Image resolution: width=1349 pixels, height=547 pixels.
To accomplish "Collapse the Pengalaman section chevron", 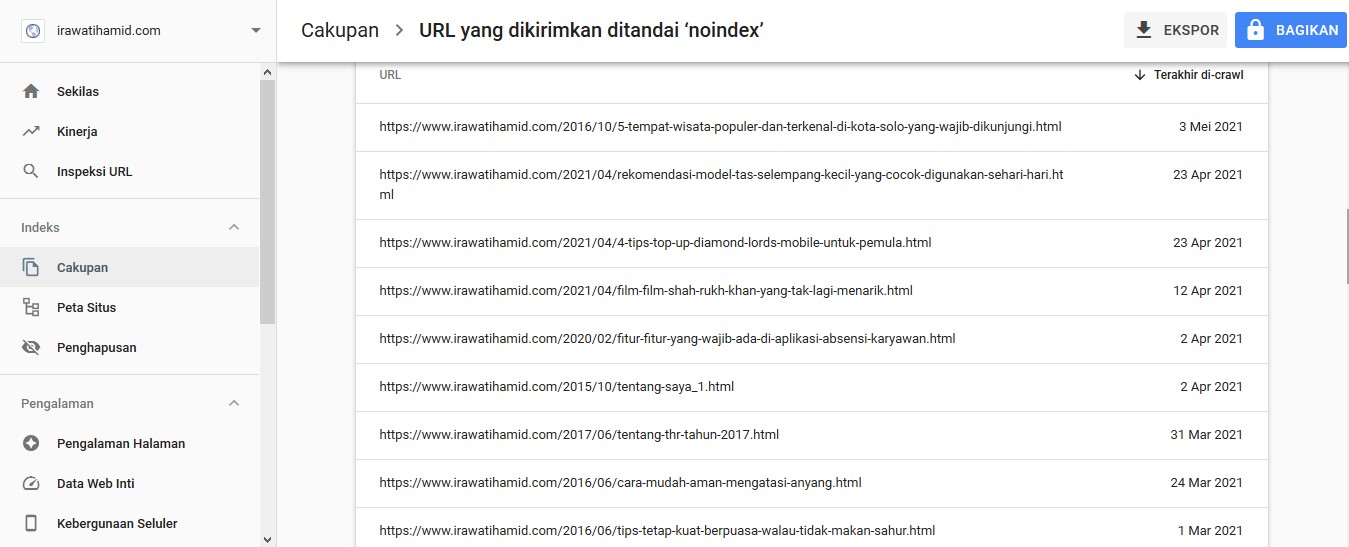I will point(234,403).
